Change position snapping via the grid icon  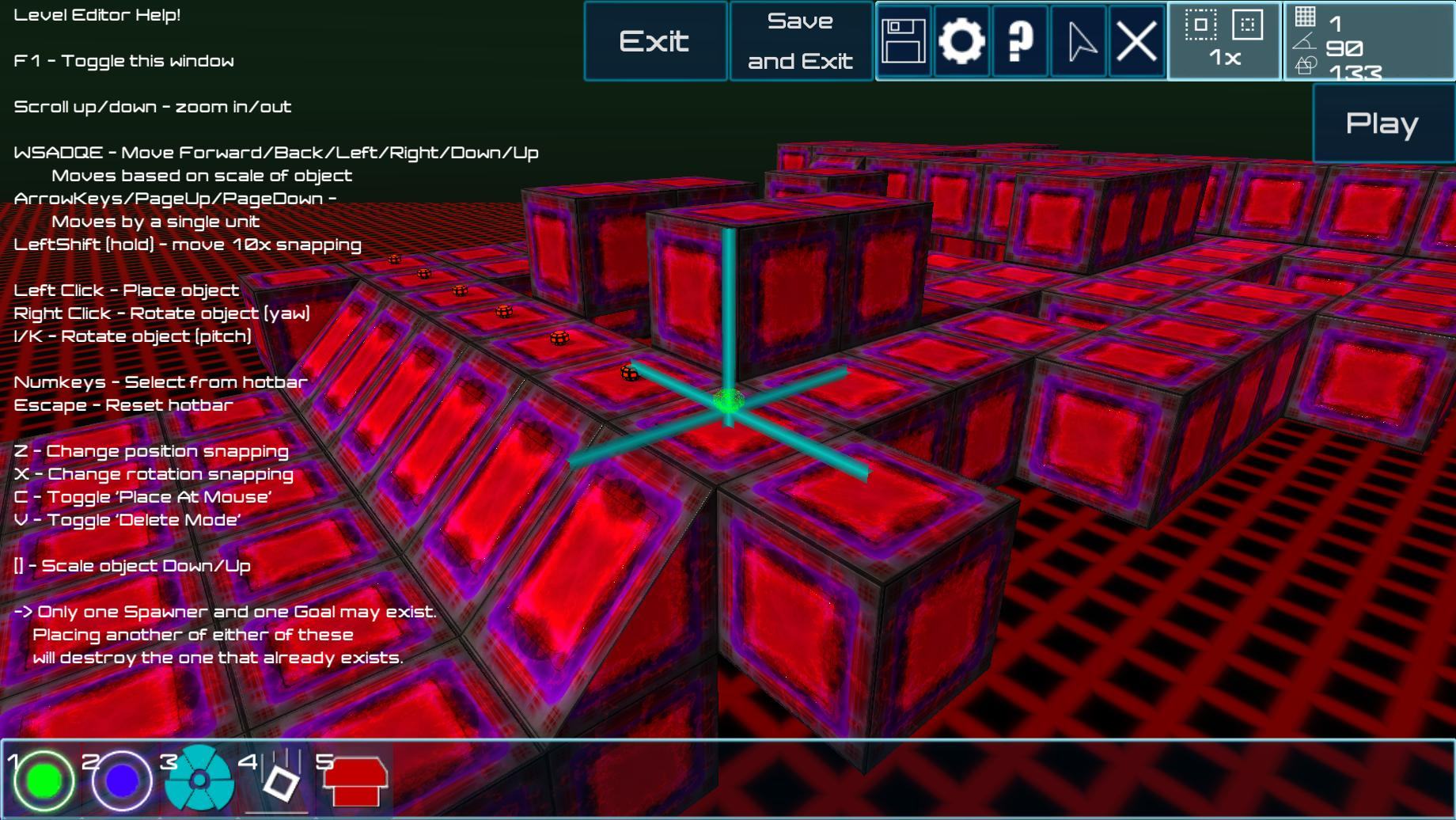coord(1306,17)
